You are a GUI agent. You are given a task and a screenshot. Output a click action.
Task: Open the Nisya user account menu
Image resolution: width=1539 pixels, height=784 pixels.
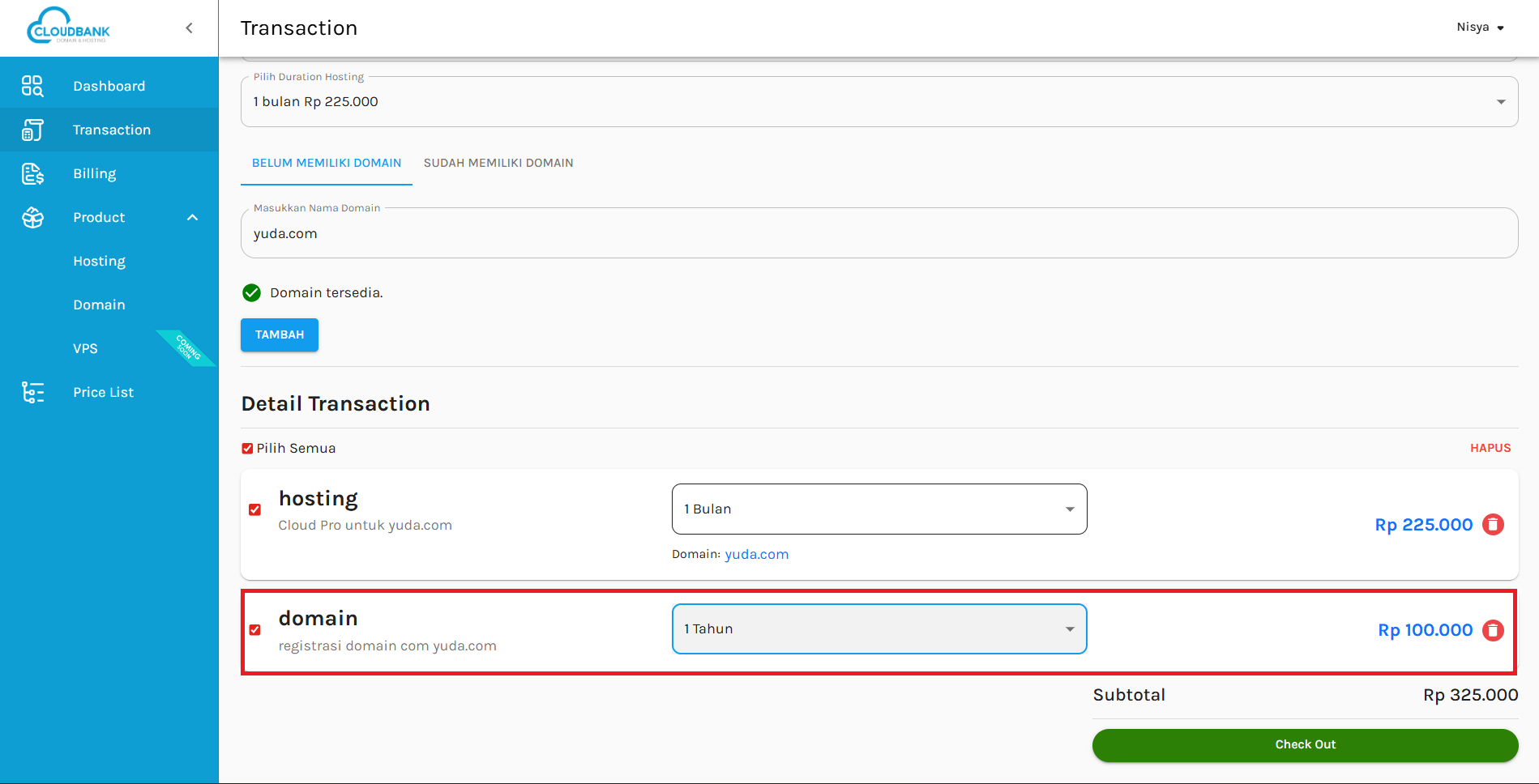(1480, 28)
